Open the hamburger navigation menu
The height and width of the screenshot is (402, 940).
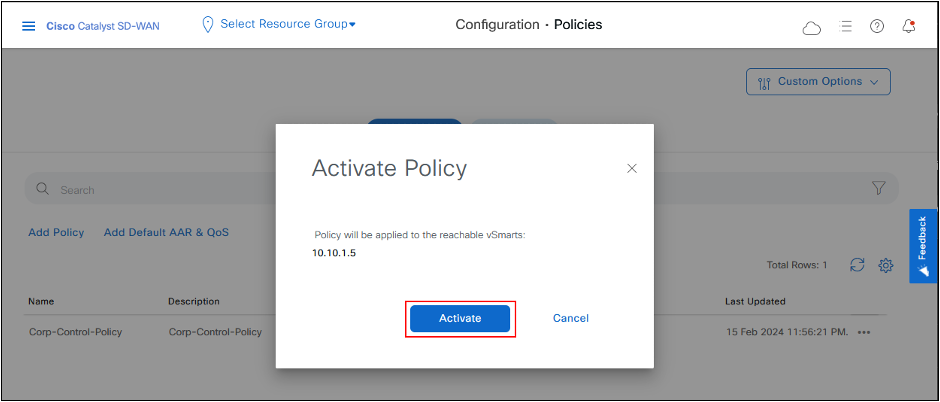(28, 25)
